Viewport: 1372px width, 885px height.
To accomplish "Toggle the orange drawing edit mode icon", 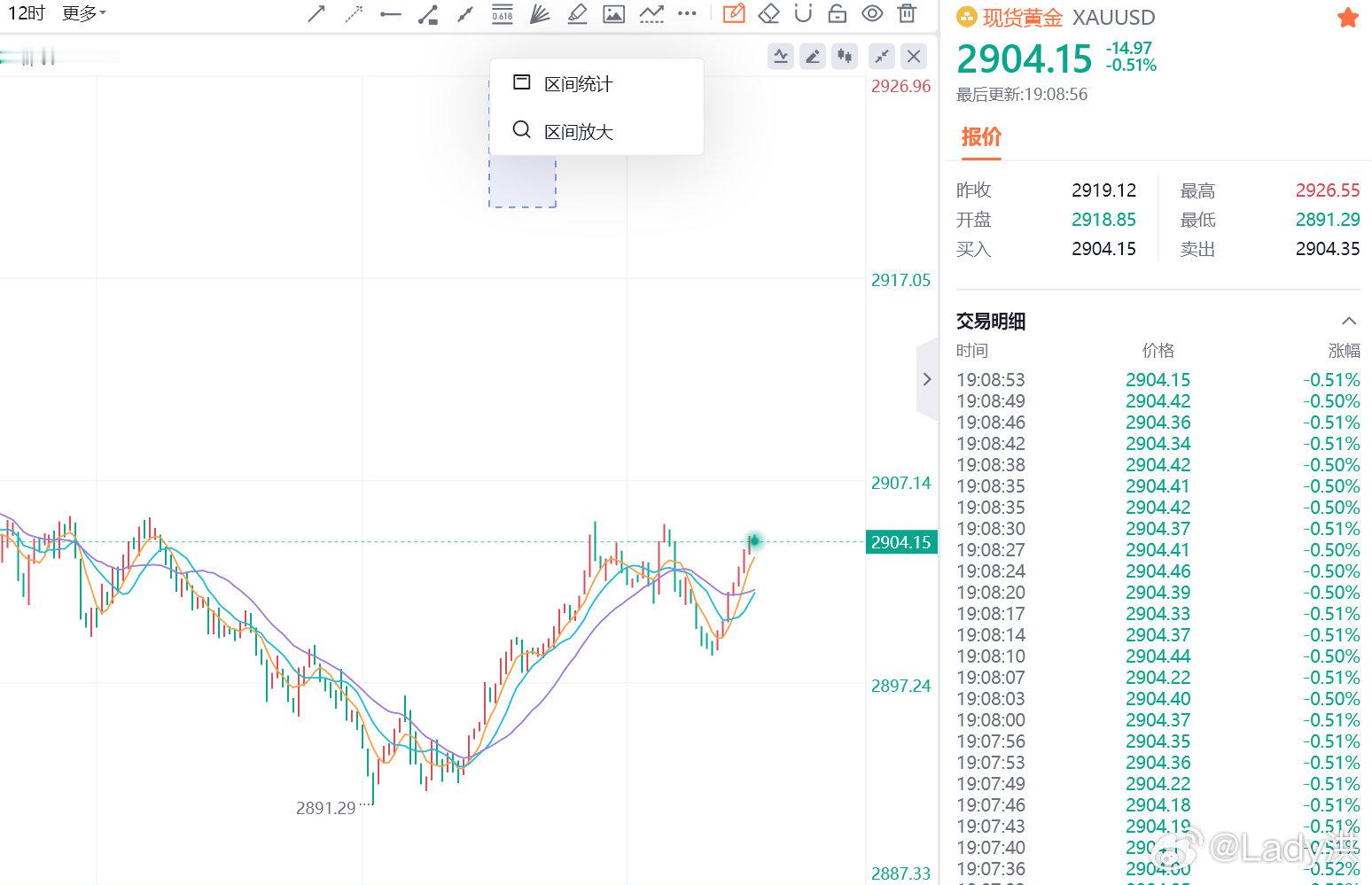I will click(733, 13).
